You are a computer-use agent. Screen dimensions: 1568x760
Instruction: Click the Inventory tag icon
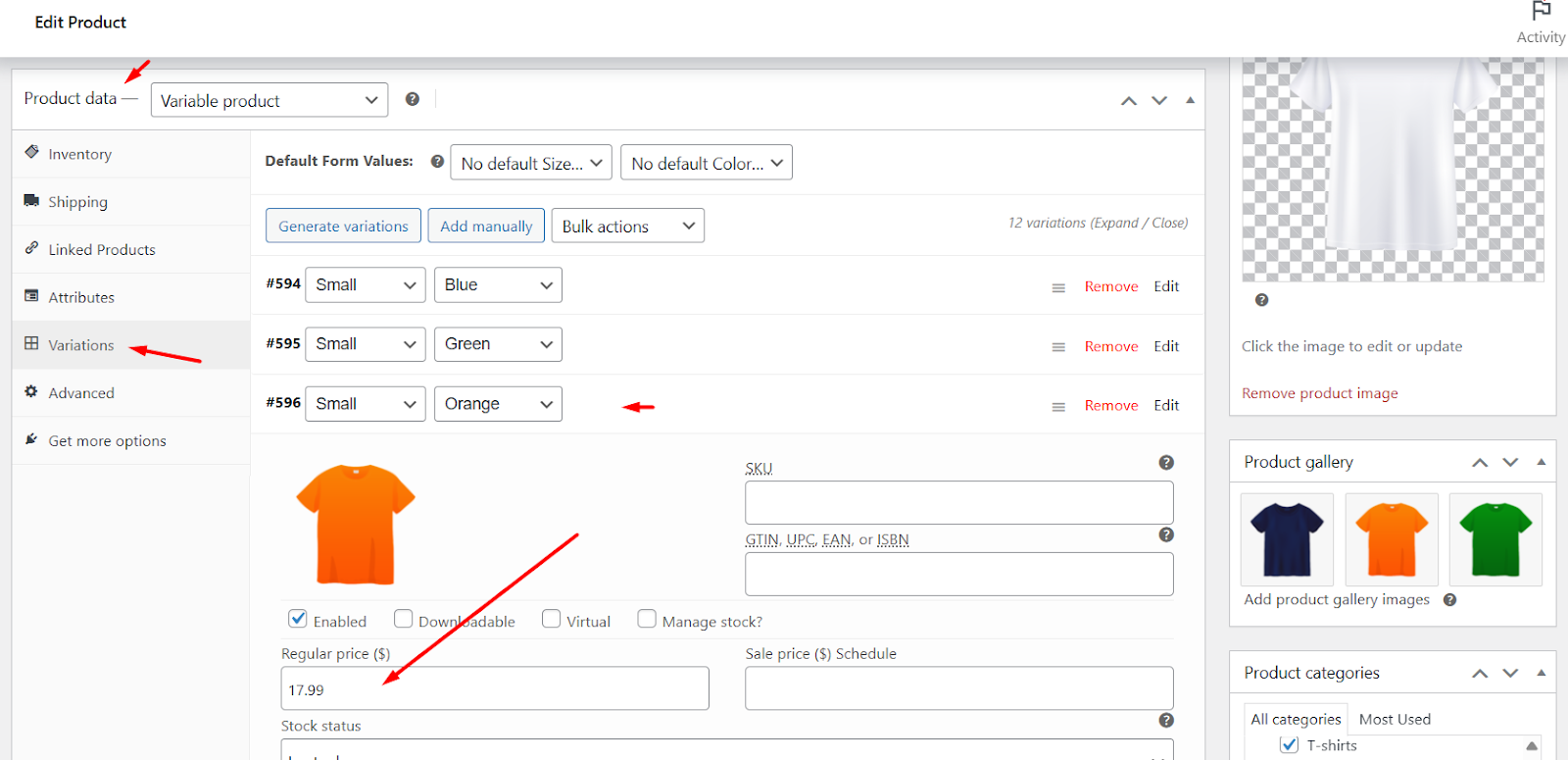coord(31,153)
